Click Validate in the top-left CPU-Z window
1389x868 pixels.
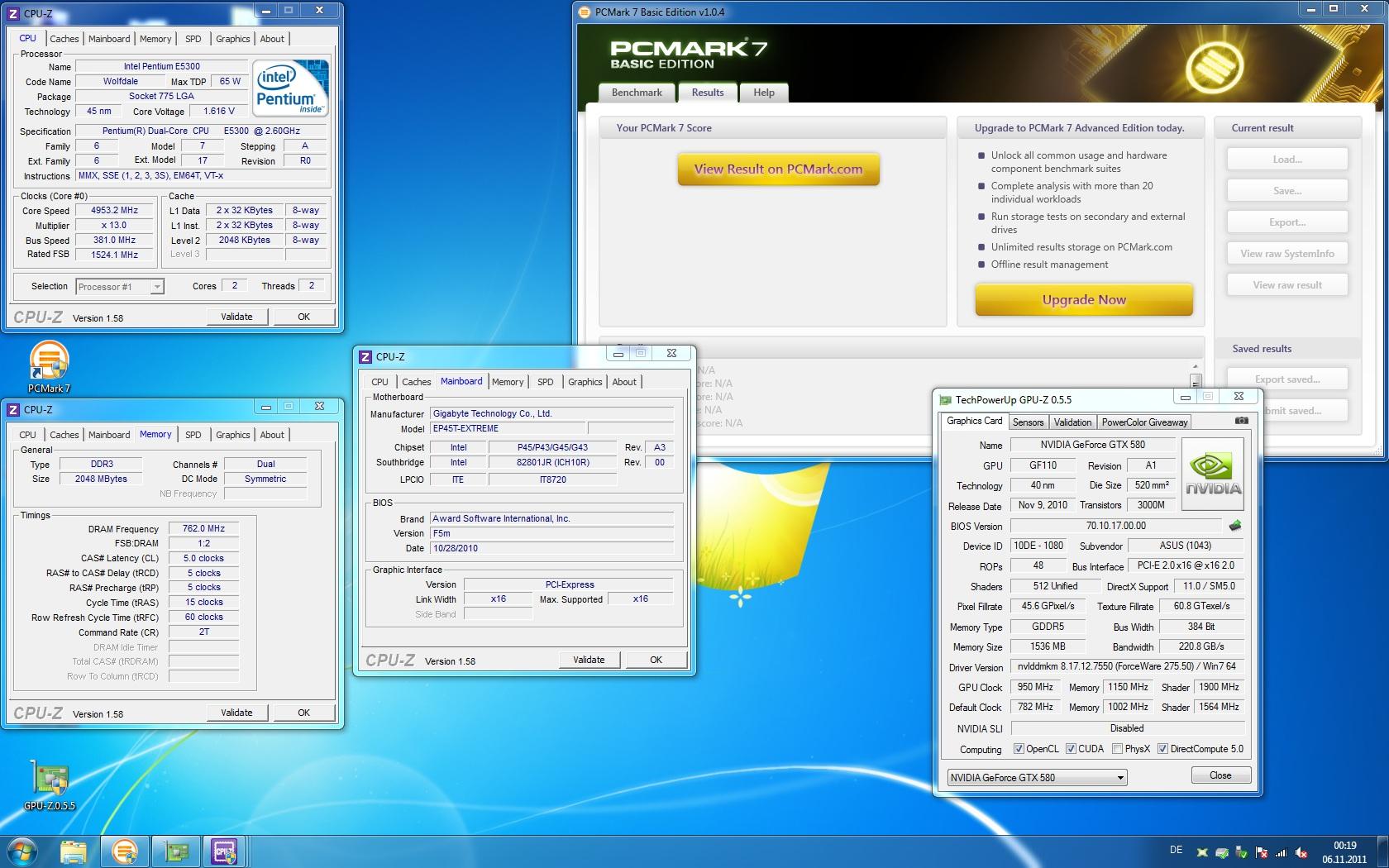[236, 317]
